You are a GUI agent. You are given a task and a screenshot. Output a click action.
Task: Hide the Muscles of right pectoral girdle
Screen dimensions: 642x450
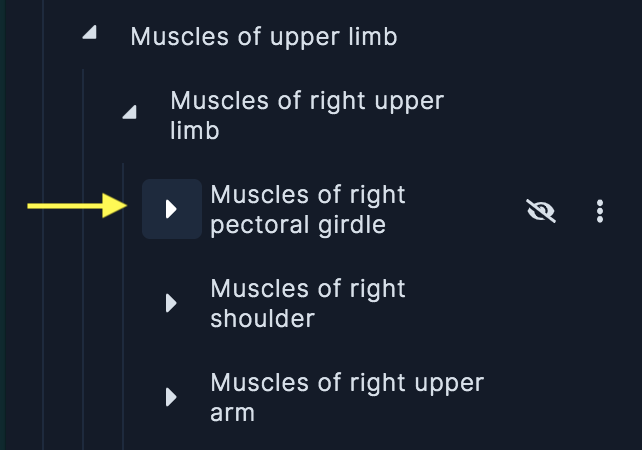[541, 211]
